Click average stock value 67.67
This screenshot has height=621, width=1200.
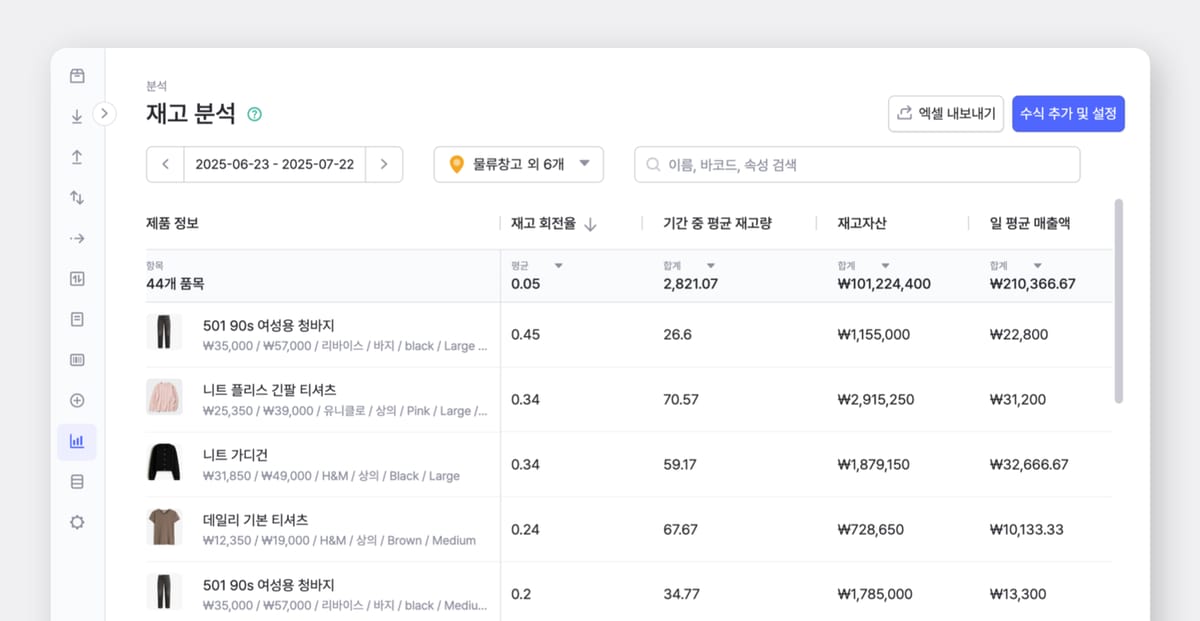point(681,529)
